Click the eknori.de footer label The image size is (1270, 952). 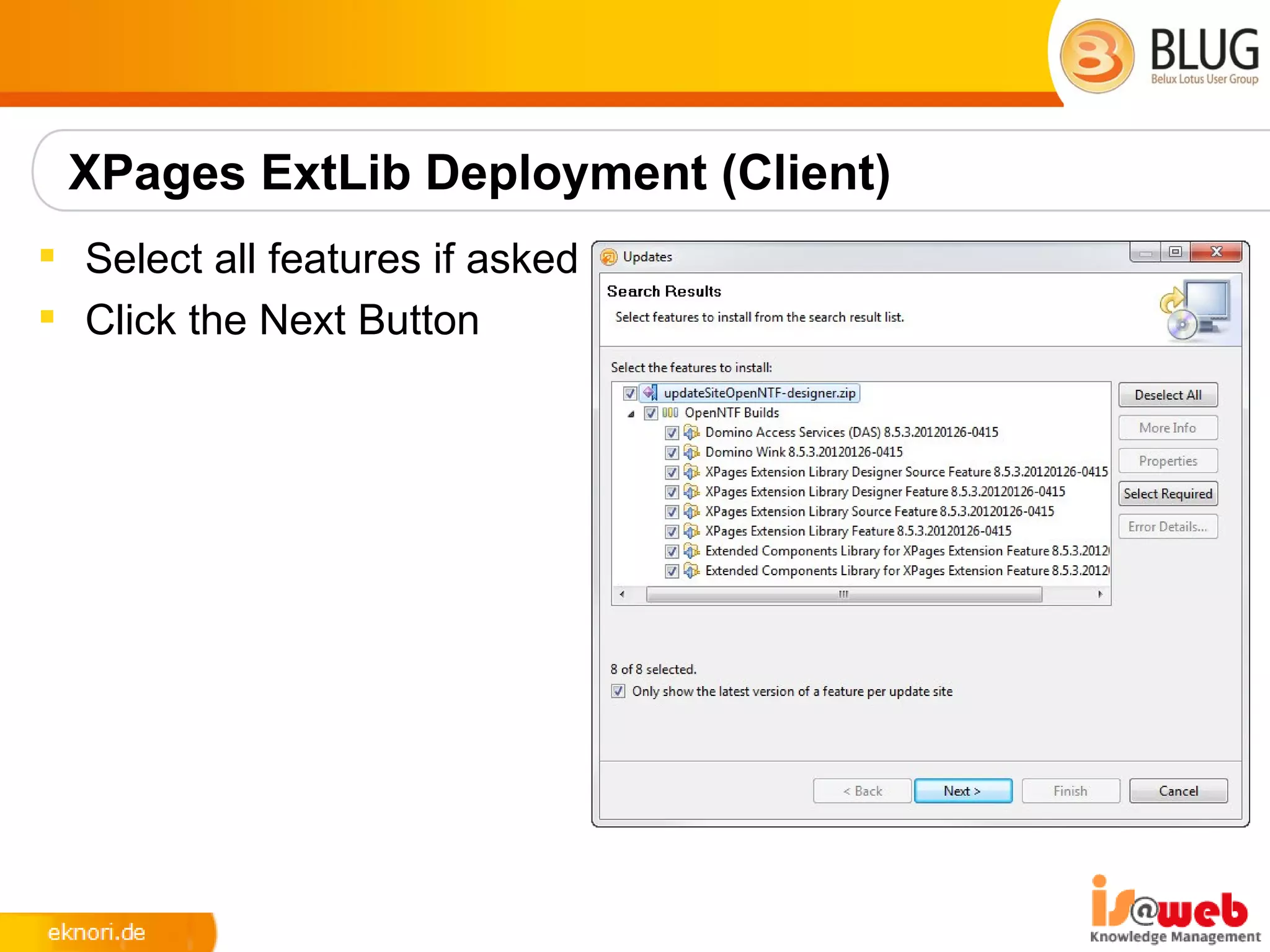pos(97,932)
